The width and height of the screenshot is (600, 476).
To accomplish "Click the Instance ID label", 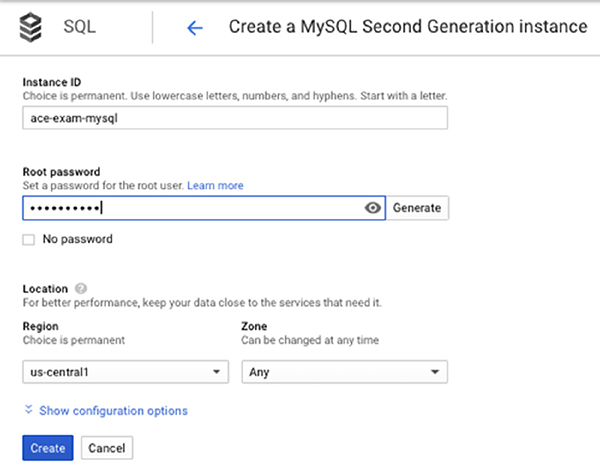I will coord(52,82).
